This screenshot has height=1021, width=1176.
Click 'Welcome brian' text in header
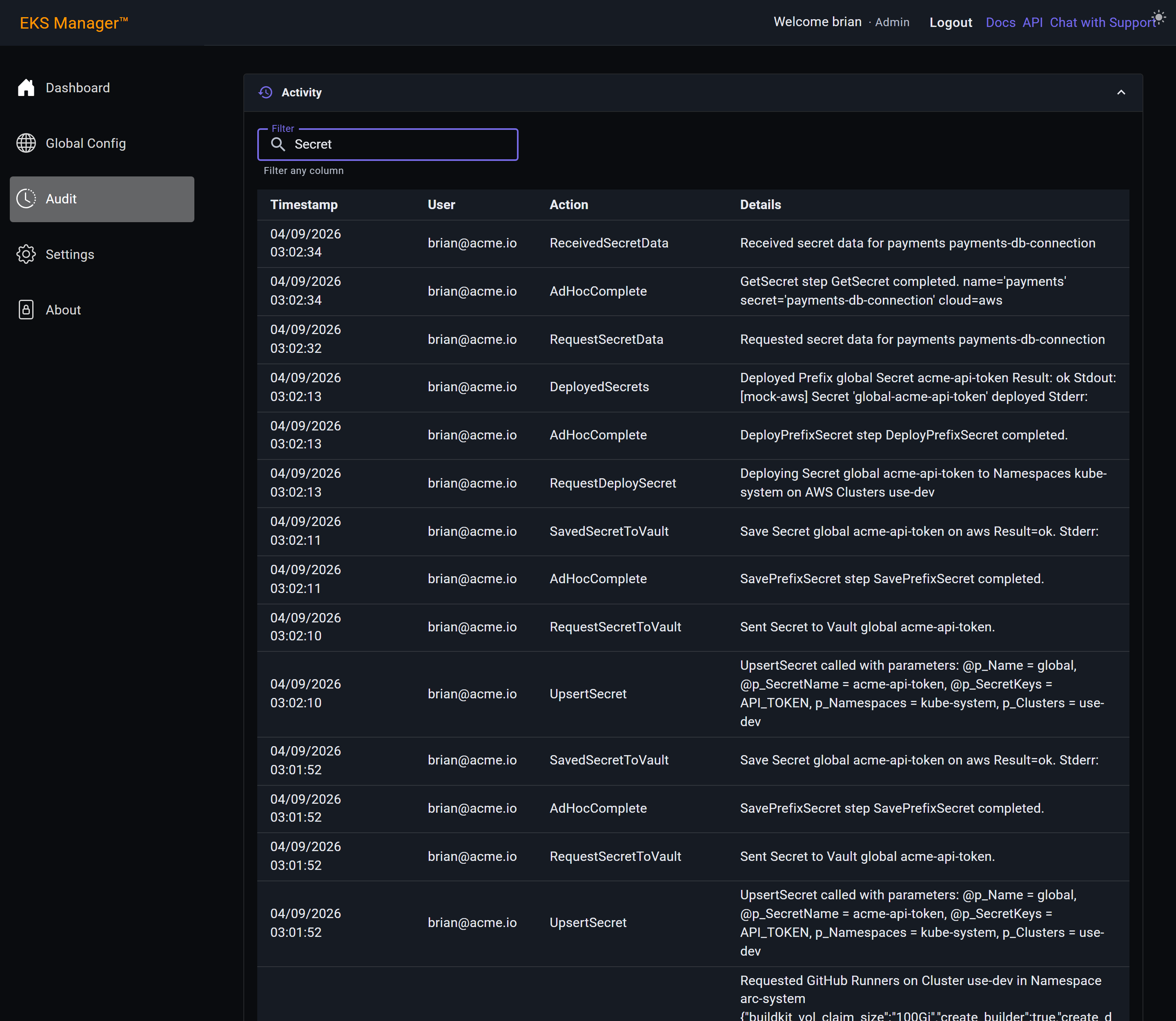pyautogui.click(x=817, y=22)
